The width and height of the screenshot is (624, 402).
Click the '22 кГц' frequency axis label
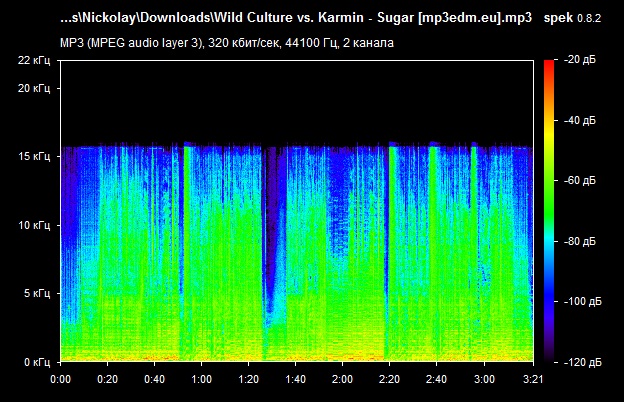click(34, 60)
